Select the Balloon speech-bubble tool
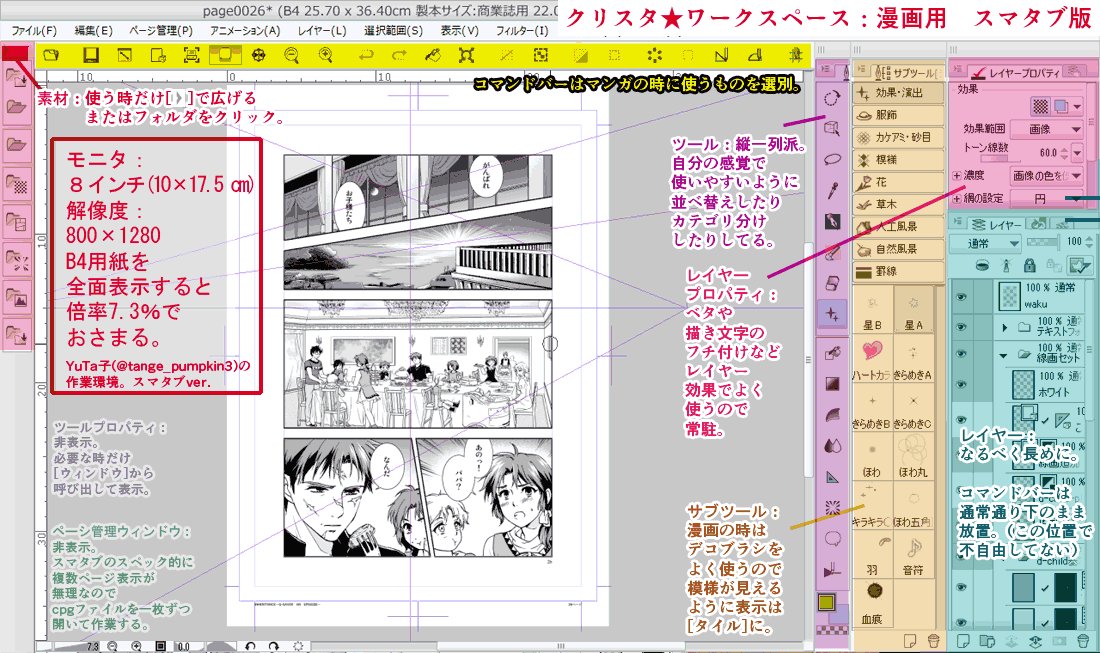Screen dimensions: 1100x653 tap(833, 539)
